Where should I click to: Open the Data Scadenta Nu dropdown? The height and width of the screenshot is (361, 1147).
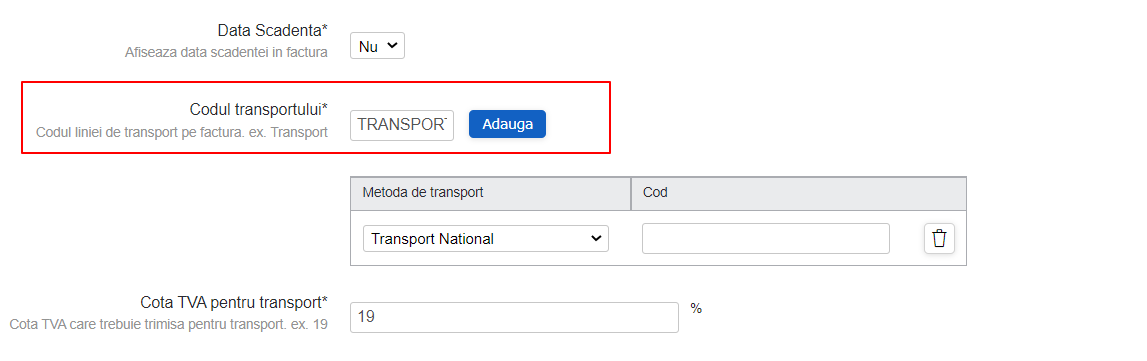(x=377, y=46)
